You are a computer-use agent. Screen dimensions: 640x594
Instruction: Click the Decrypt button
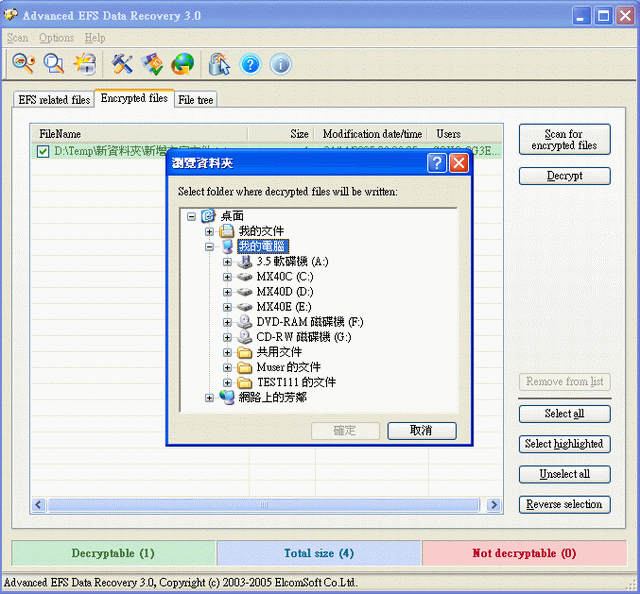(564, 176)
